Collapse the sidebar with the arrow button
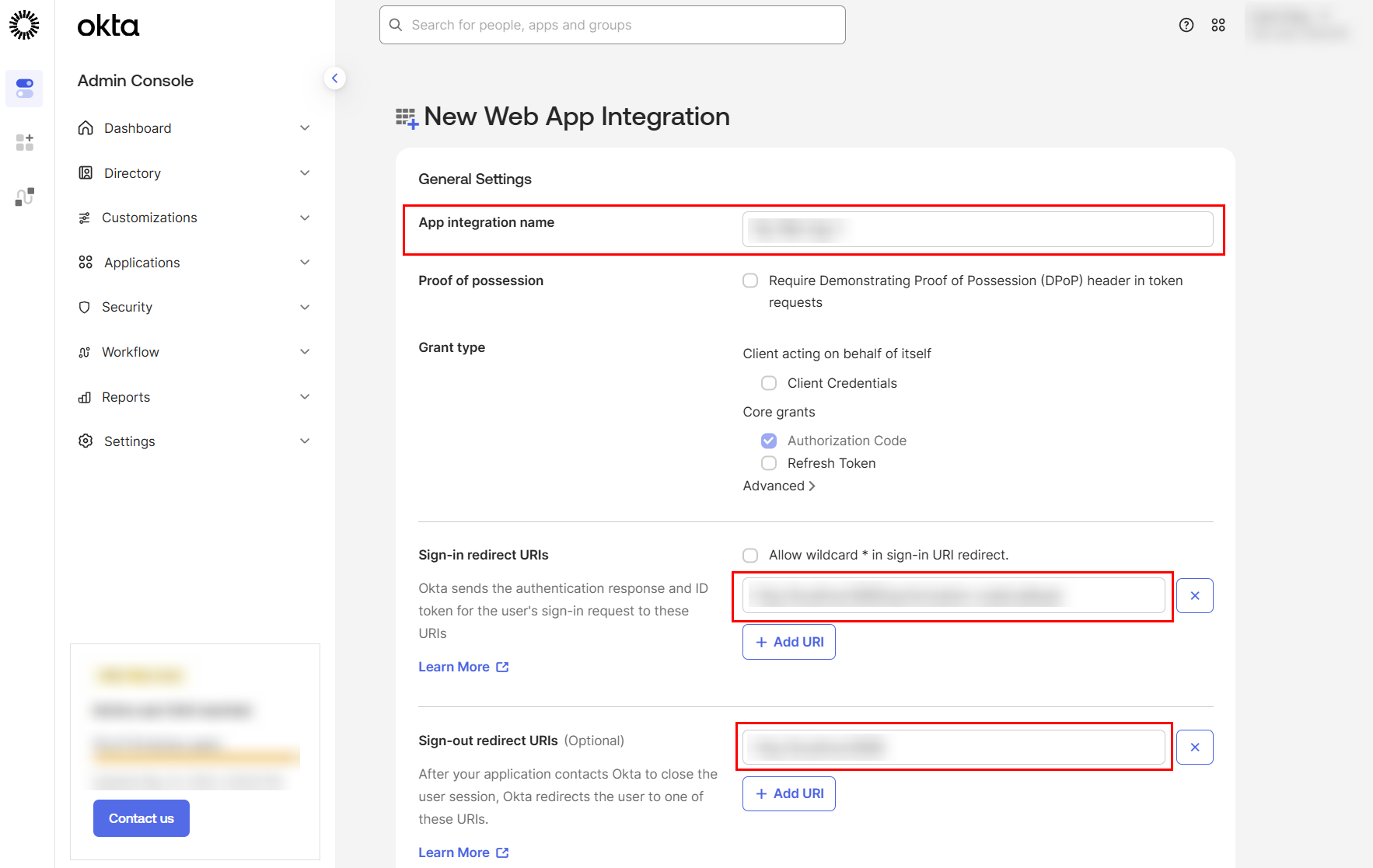Image resolution: width=1373 pixels, height=868 pixels. pyautogui.click(x=334, y=78)
